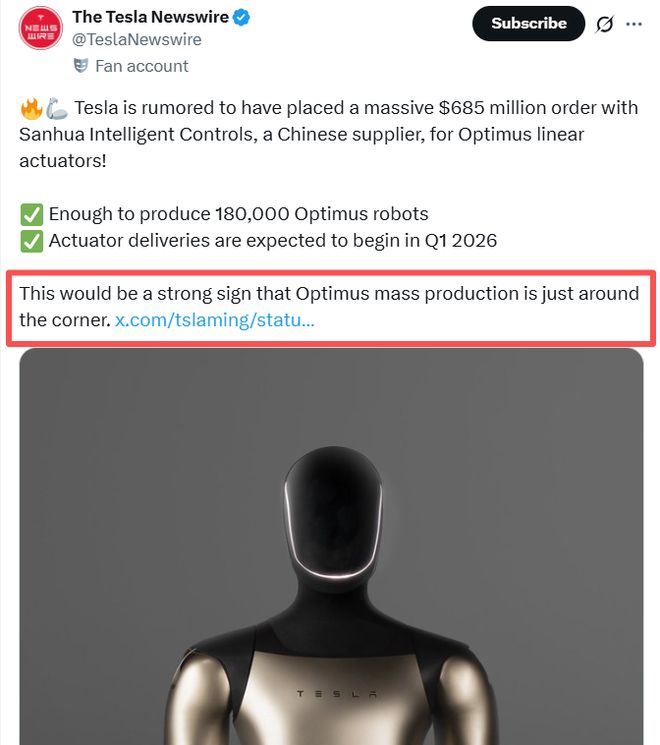Click checkmark emoji beside 'Actuator deliveries'

point(30,241)
